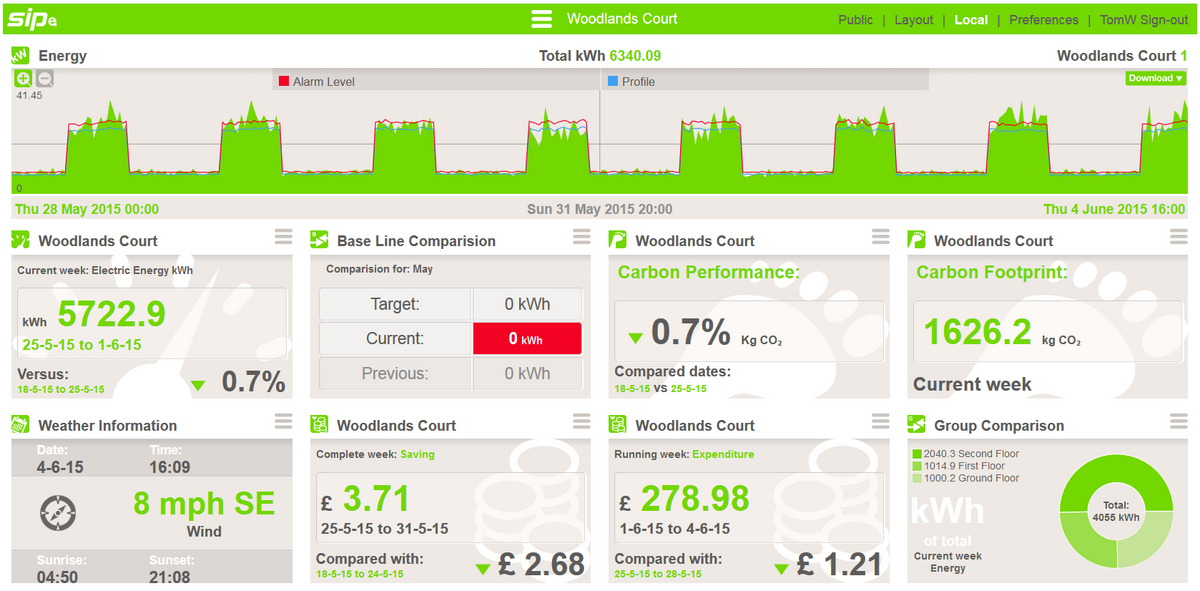Open the Download dropdown on the chart

(x=1155, y=78)
